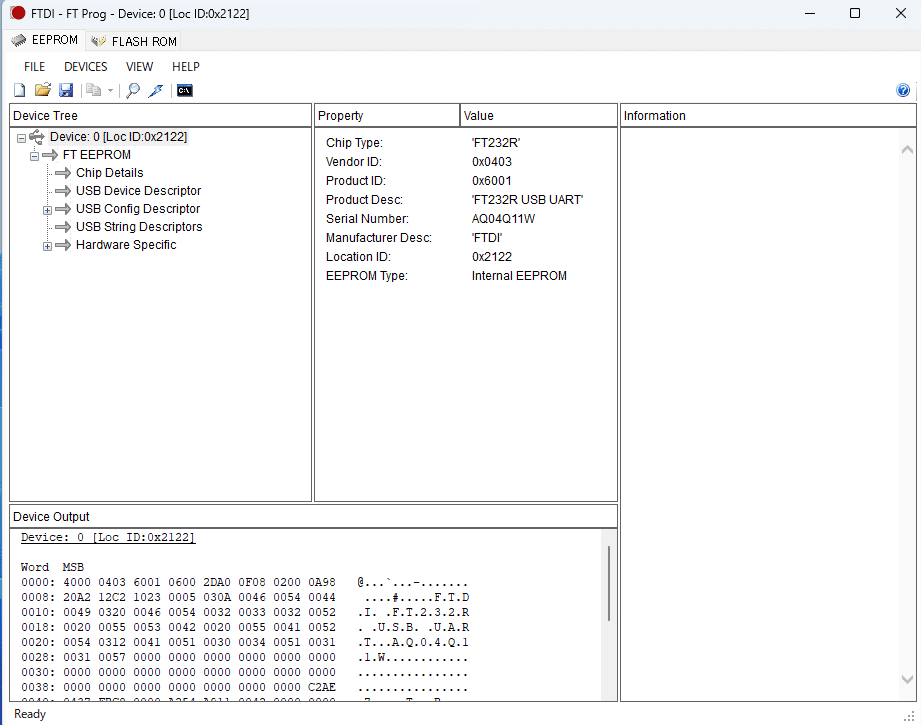This screenshot has width=921, height=725.
Task: Click hex row 0018: in Device Output
Action: 244,627
